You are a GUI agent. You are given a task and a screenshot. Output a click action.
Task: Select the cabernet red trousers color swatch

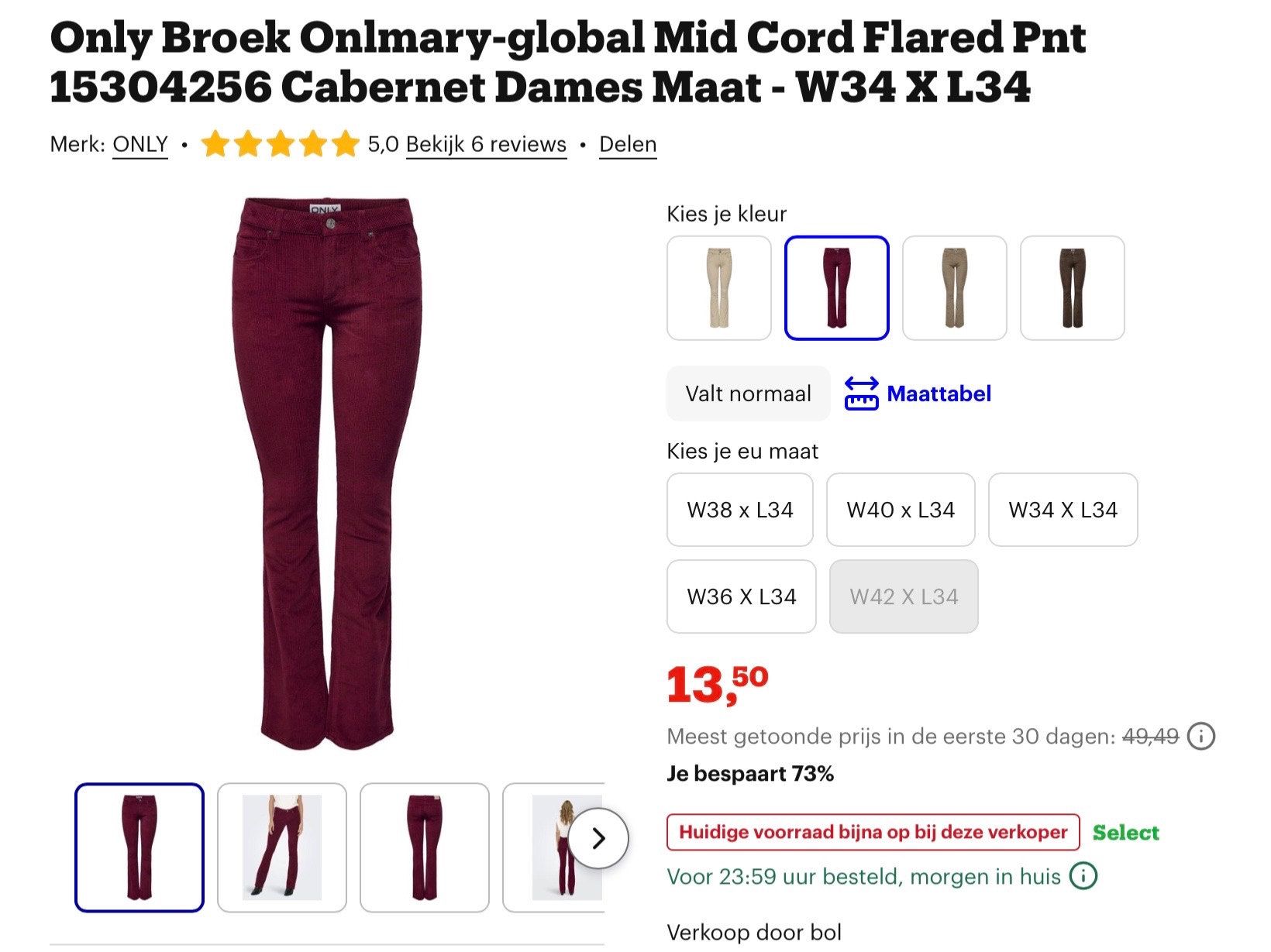pyautogui.click(x=837, y=287)
